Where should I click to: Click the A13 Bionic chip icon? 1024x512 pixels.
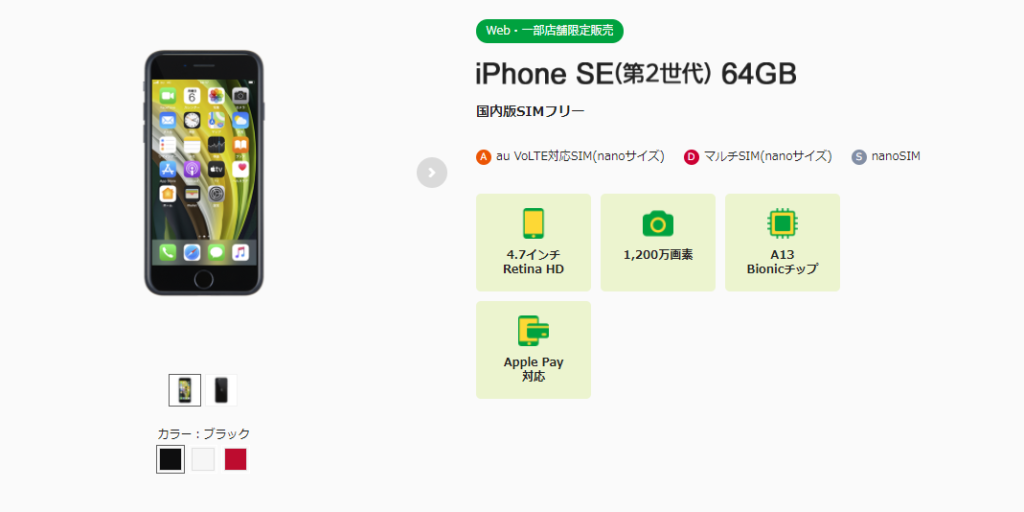782,223
